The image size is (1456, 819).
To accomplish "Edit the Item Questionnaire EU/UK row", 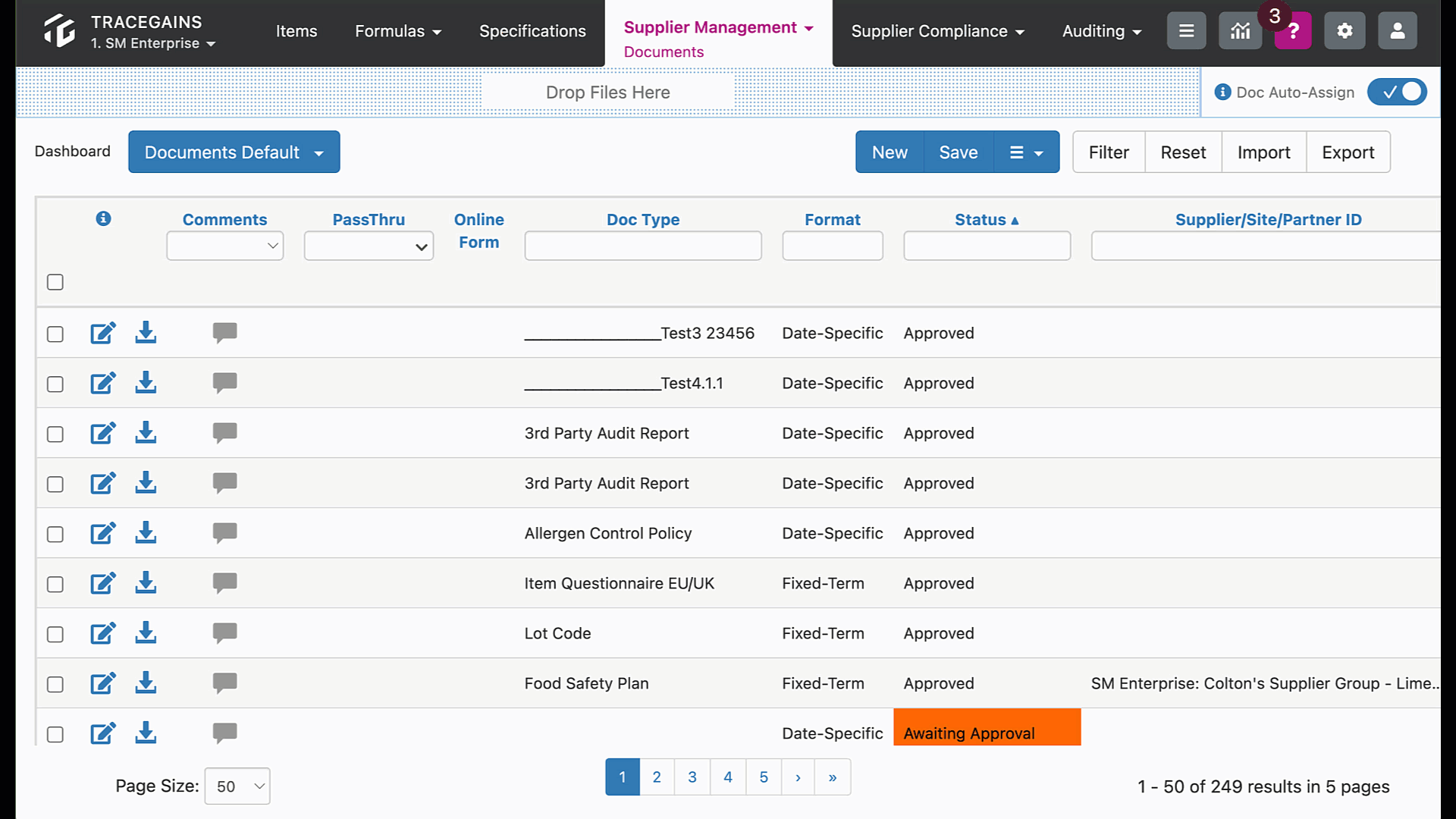I will coord(103,583).
